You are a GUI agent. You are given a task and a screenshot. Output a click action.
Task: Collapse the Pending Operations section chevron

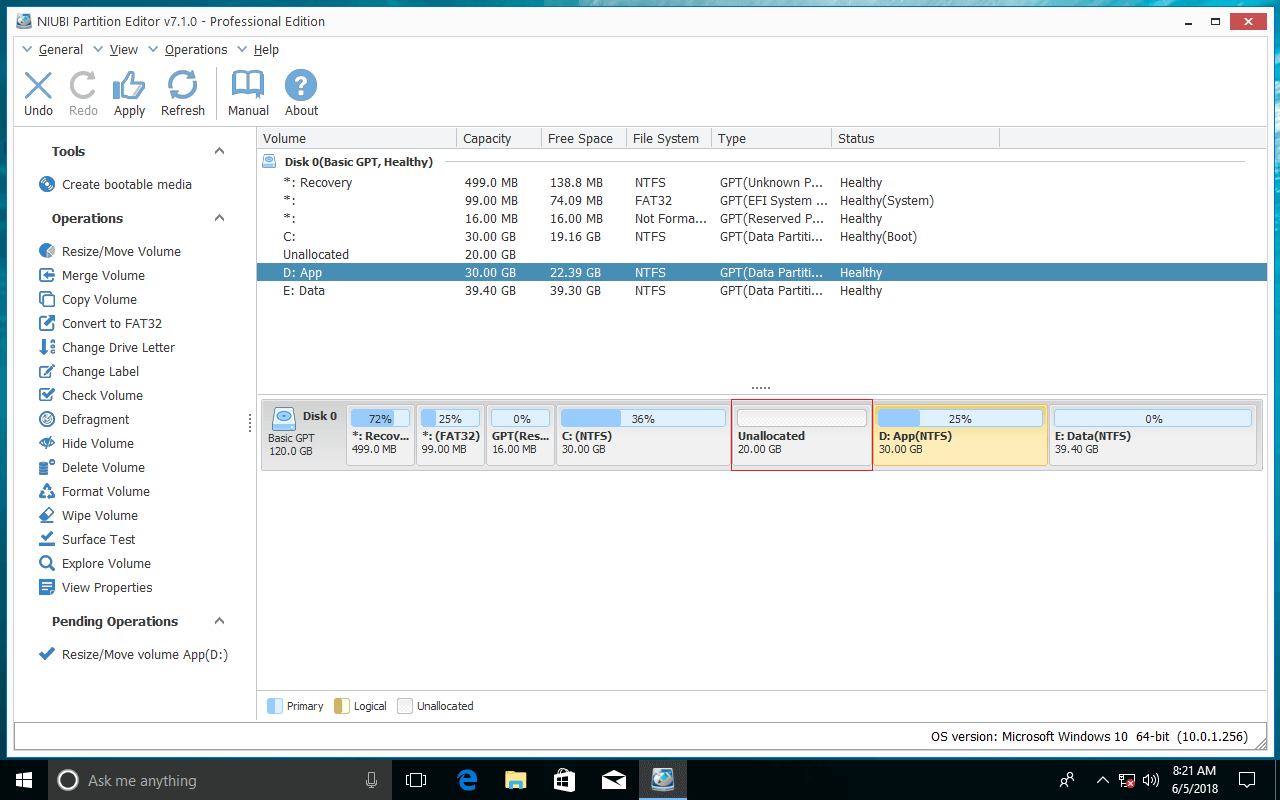coord(220,621)
